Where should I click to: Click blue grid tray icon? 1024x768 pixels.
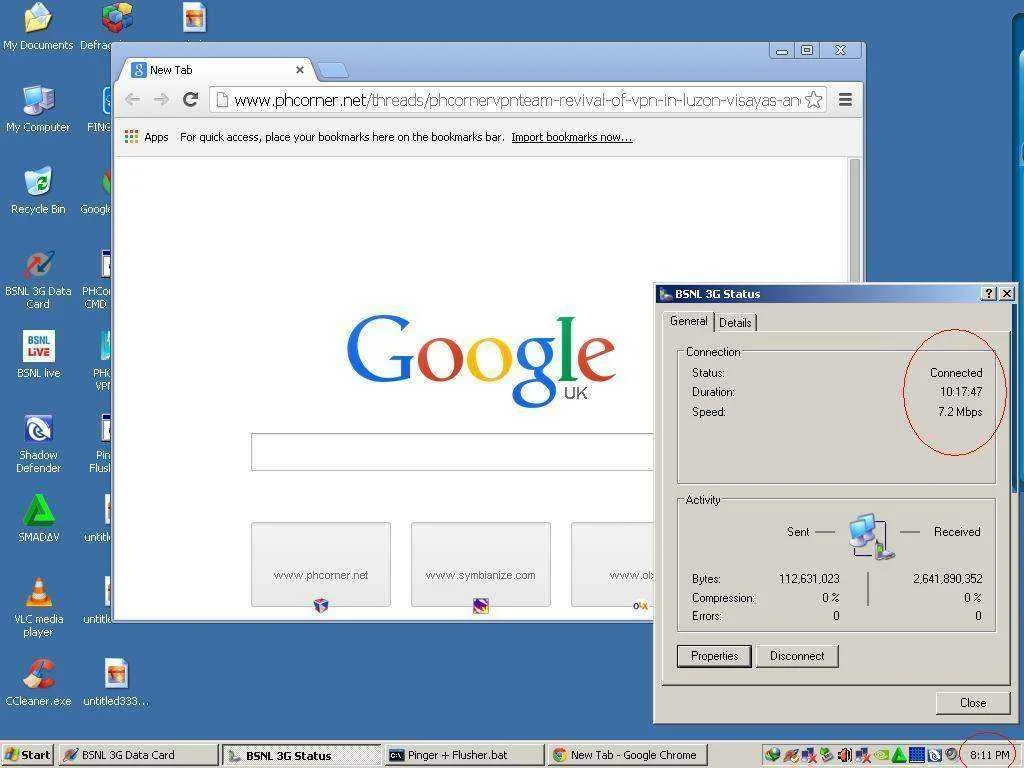click(917, 755)
